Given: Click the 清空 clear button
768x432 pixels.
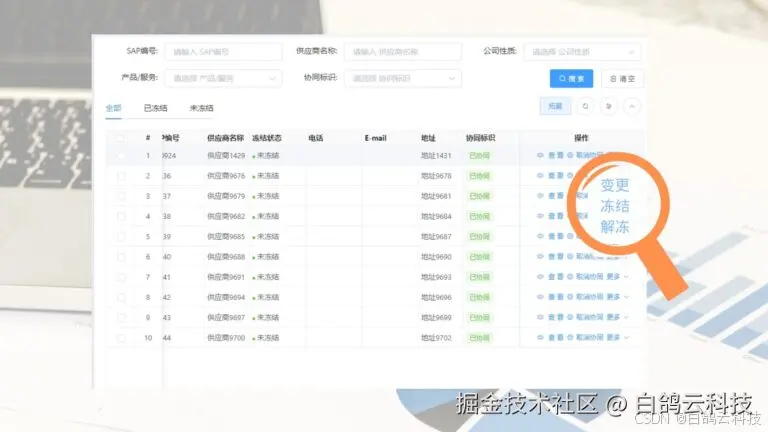Looking at the screenshot, I should point(622,79).
